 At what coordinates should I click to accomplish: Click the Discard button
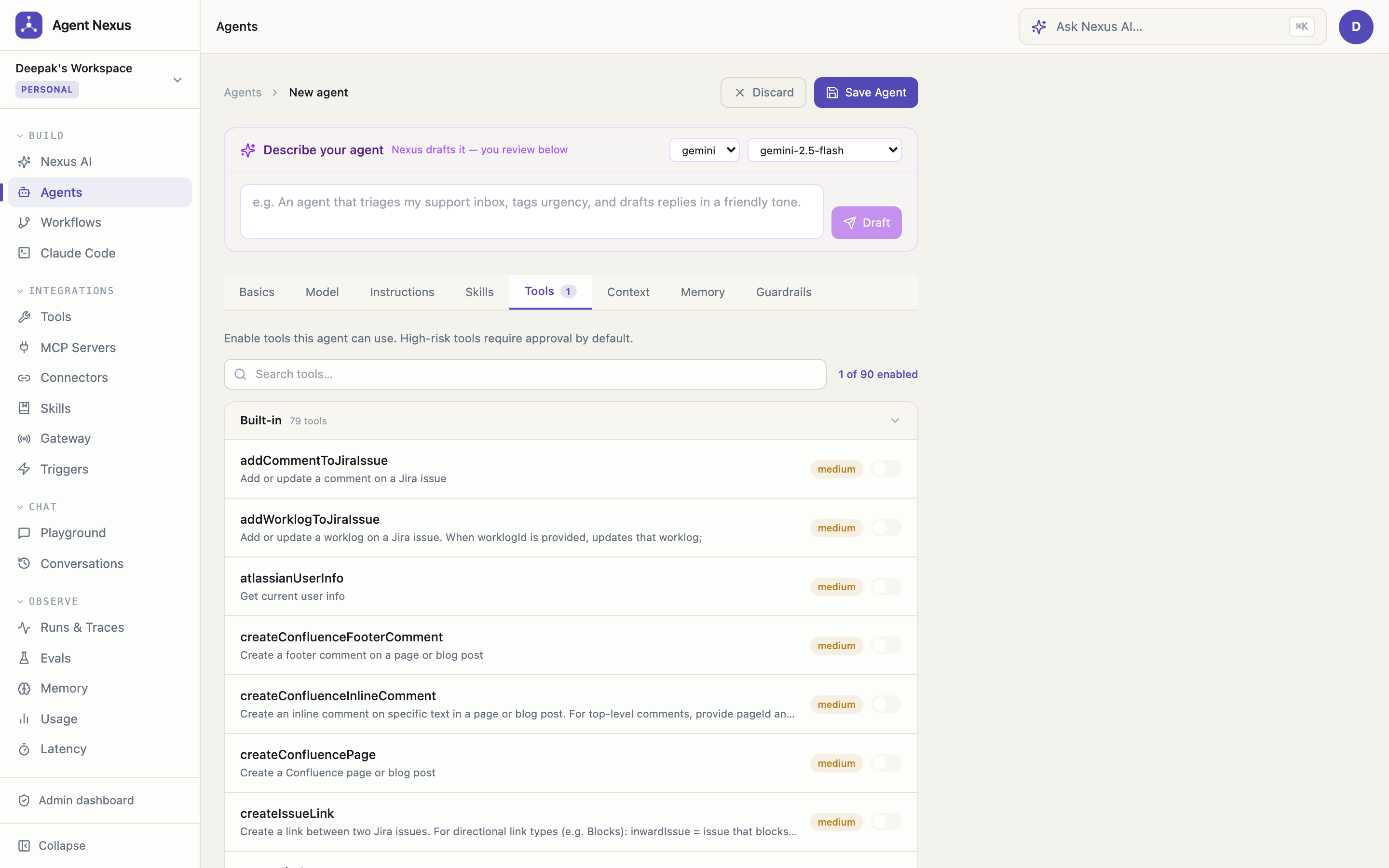[x=763, y=93]
